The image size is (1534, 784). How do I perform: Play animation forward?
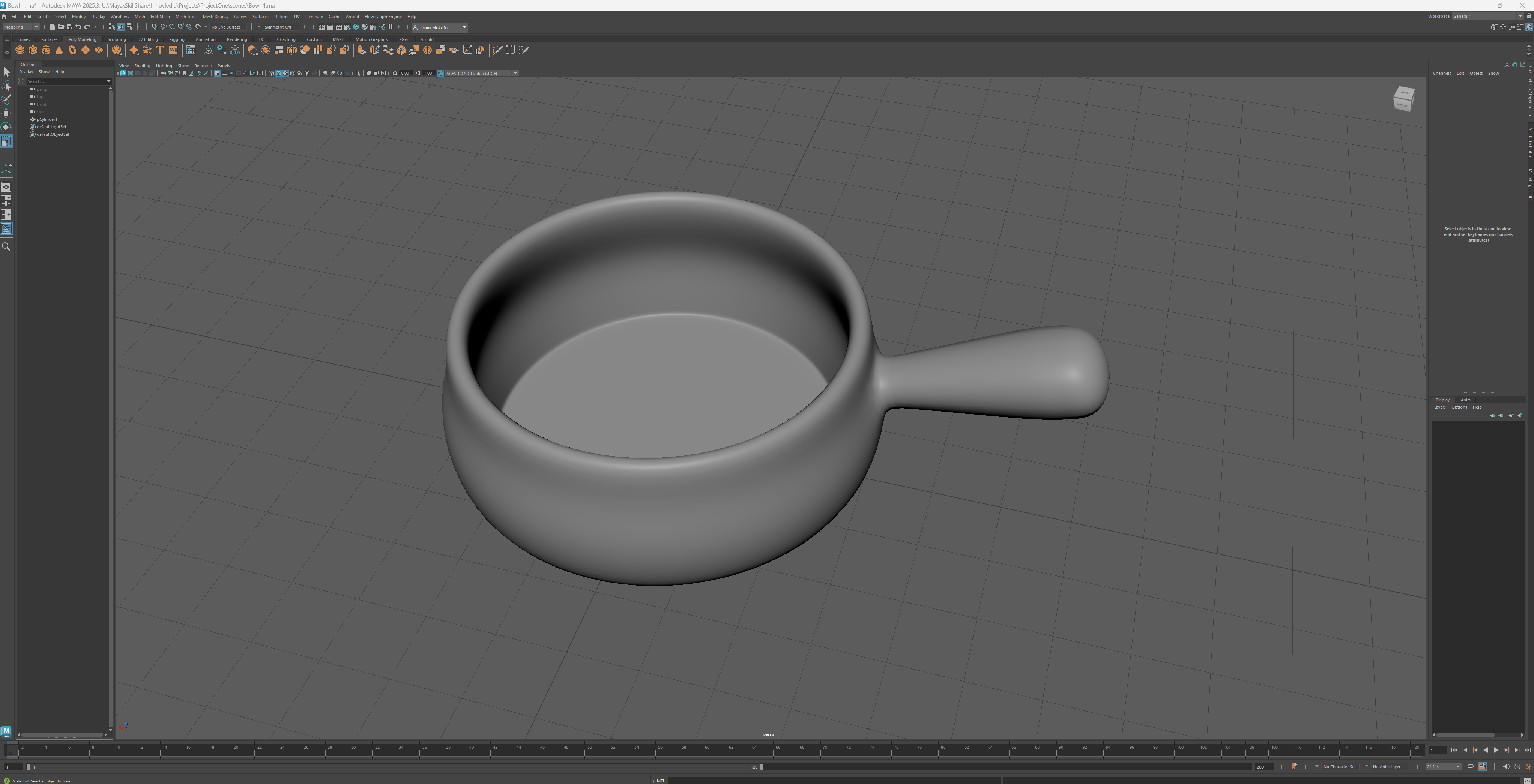click(x=1496, y=750)
